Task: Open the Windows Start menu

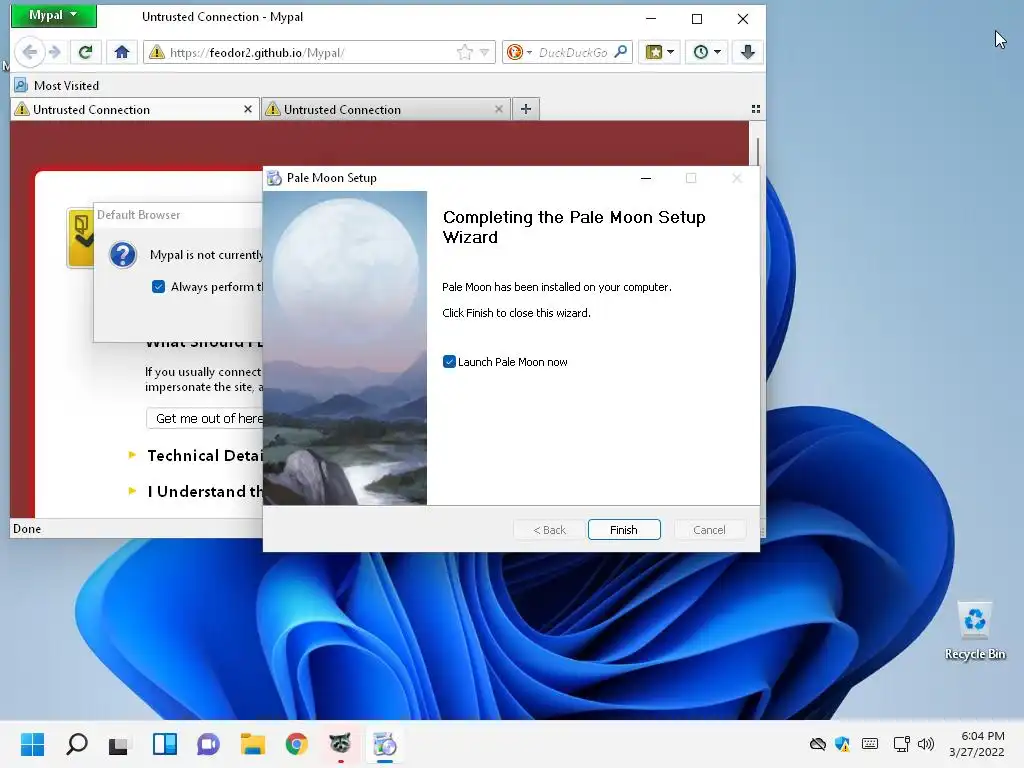Action: (x=32, y=744)
